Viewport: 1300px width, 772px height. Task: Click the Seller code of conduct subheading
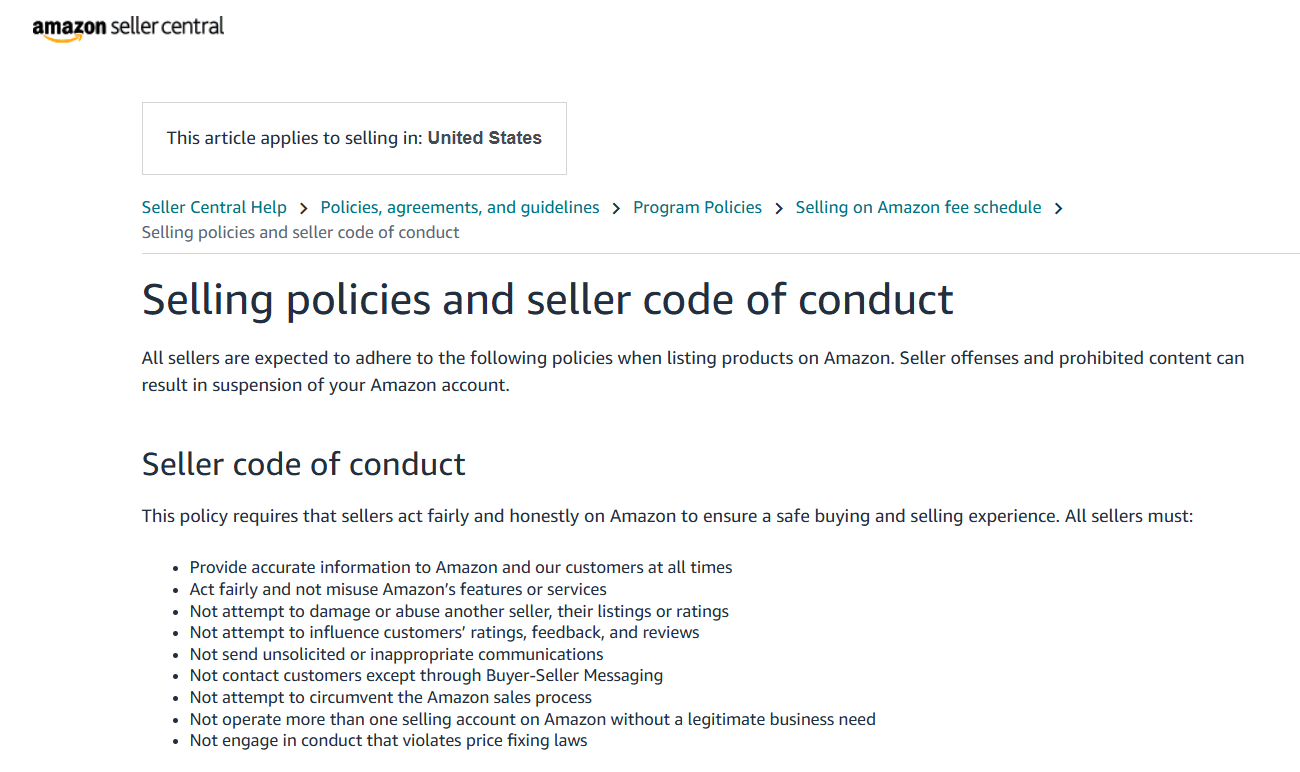pos(304,464)
